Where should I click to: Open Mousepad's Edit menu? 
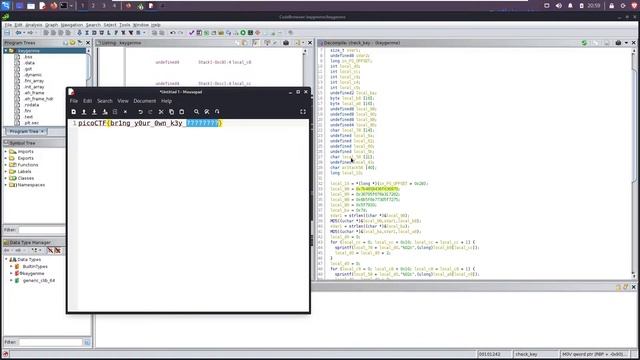point(87,101)
